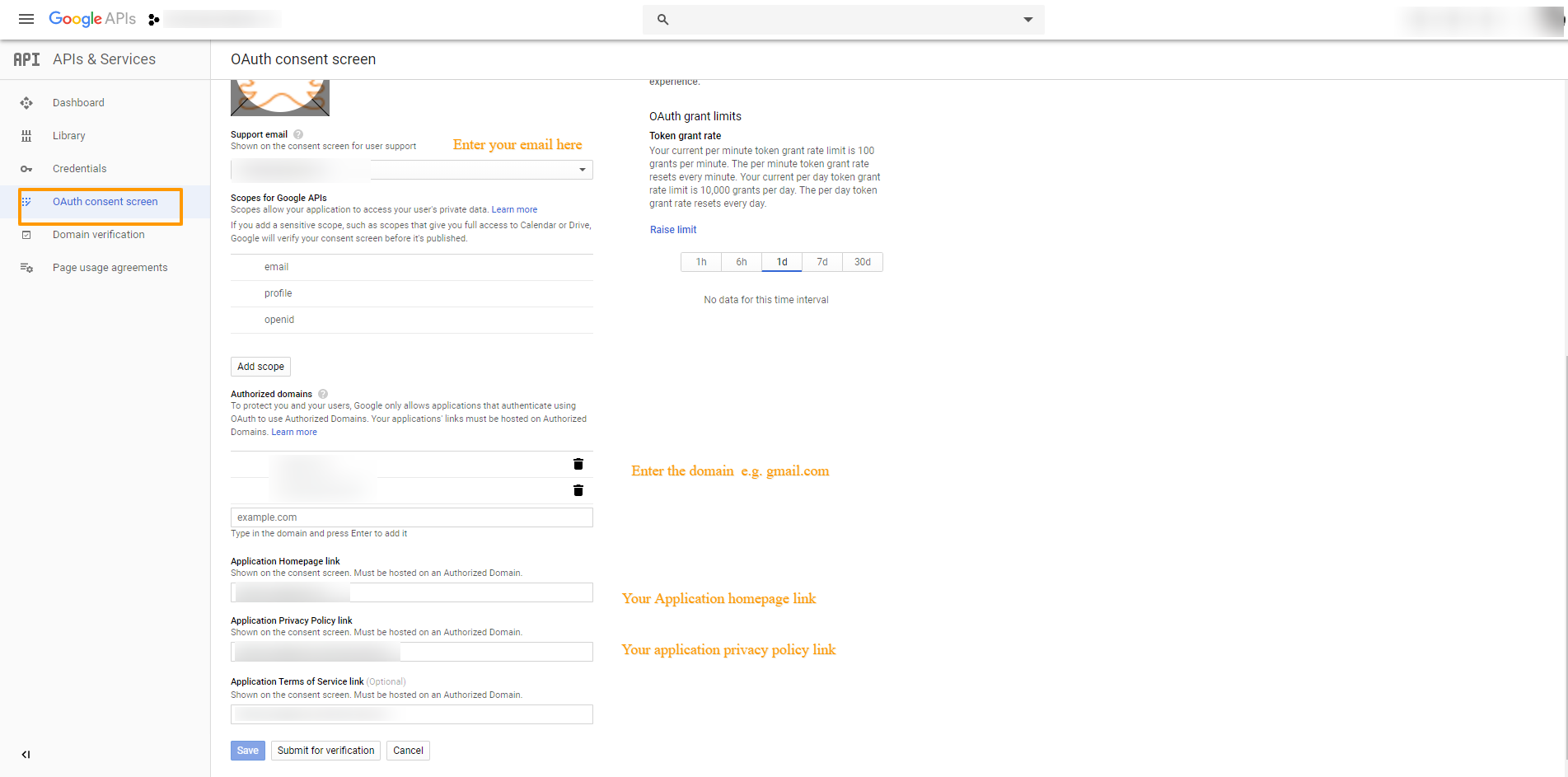Select the 1h time interval
This screenshot has width=1568, height=777.
click(701, 262)
